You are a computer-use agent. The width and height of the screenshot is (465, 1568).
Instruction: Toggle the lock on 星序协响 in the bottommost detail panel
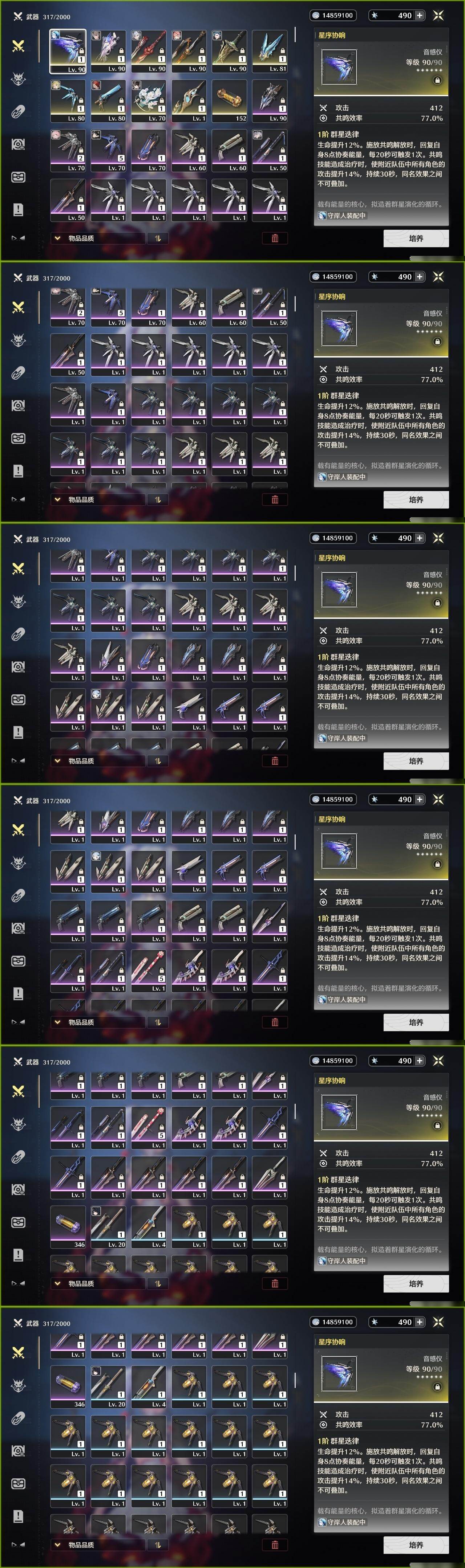[x=438, y=1387]
